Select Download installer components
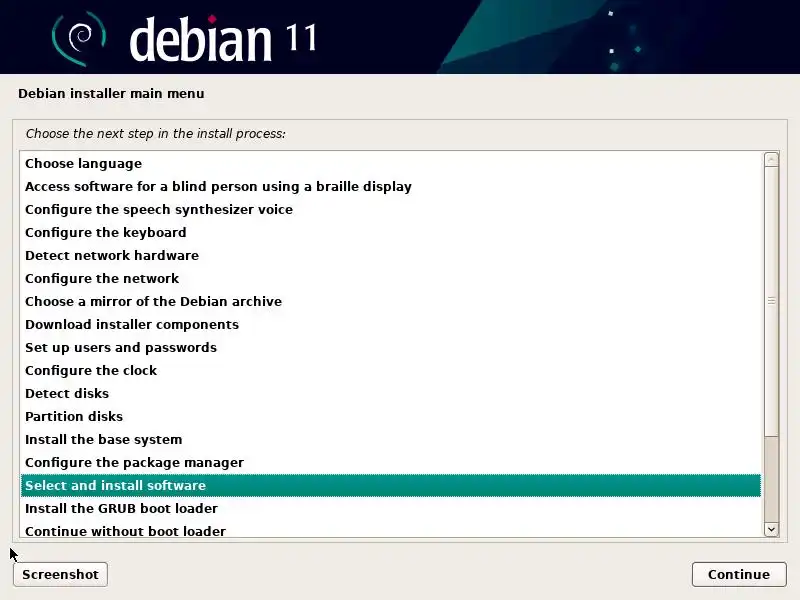Viewport: 800px width, 600px height. (x=391, y=324)
